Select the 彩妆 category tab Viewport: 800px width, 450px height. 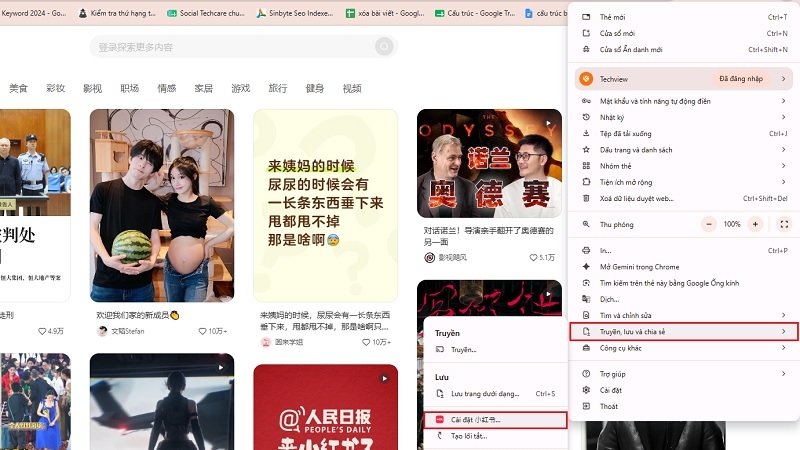[x=55, y=88]
